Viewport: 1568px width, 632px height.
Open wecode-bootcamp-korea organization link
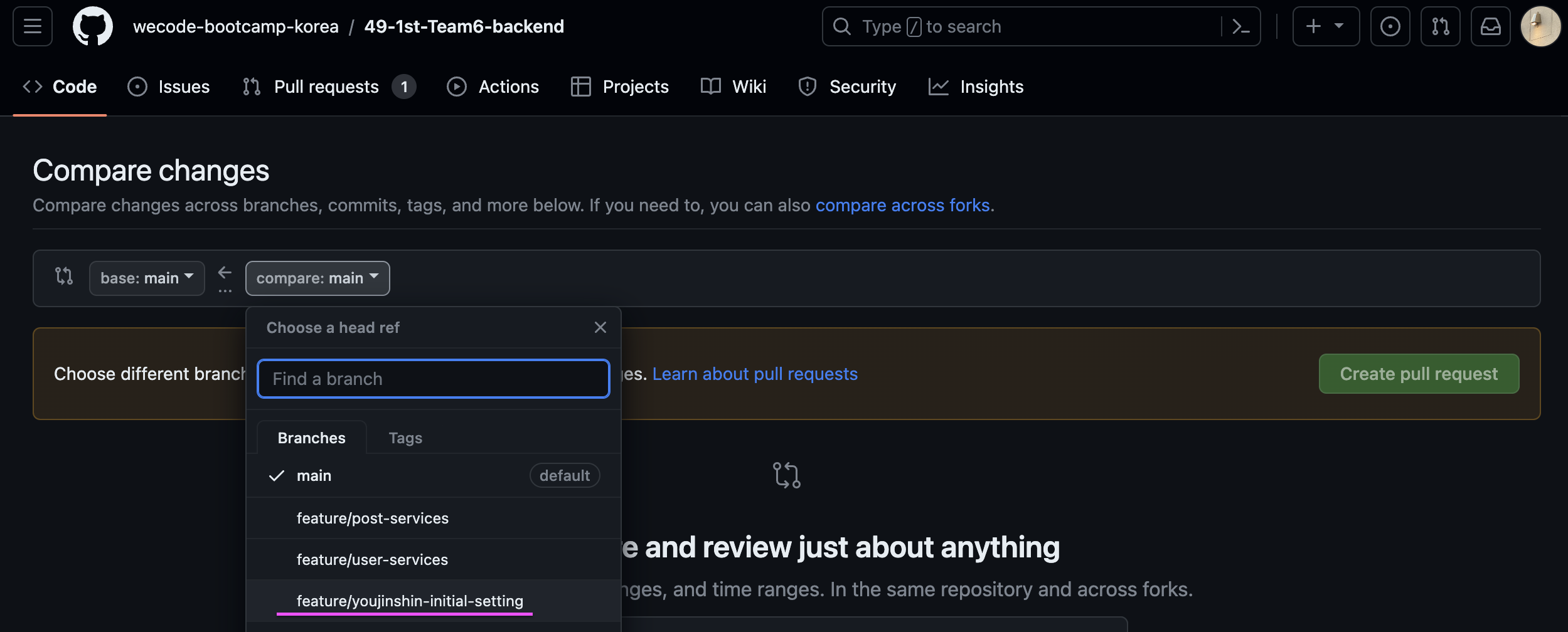tap(236, 26)
